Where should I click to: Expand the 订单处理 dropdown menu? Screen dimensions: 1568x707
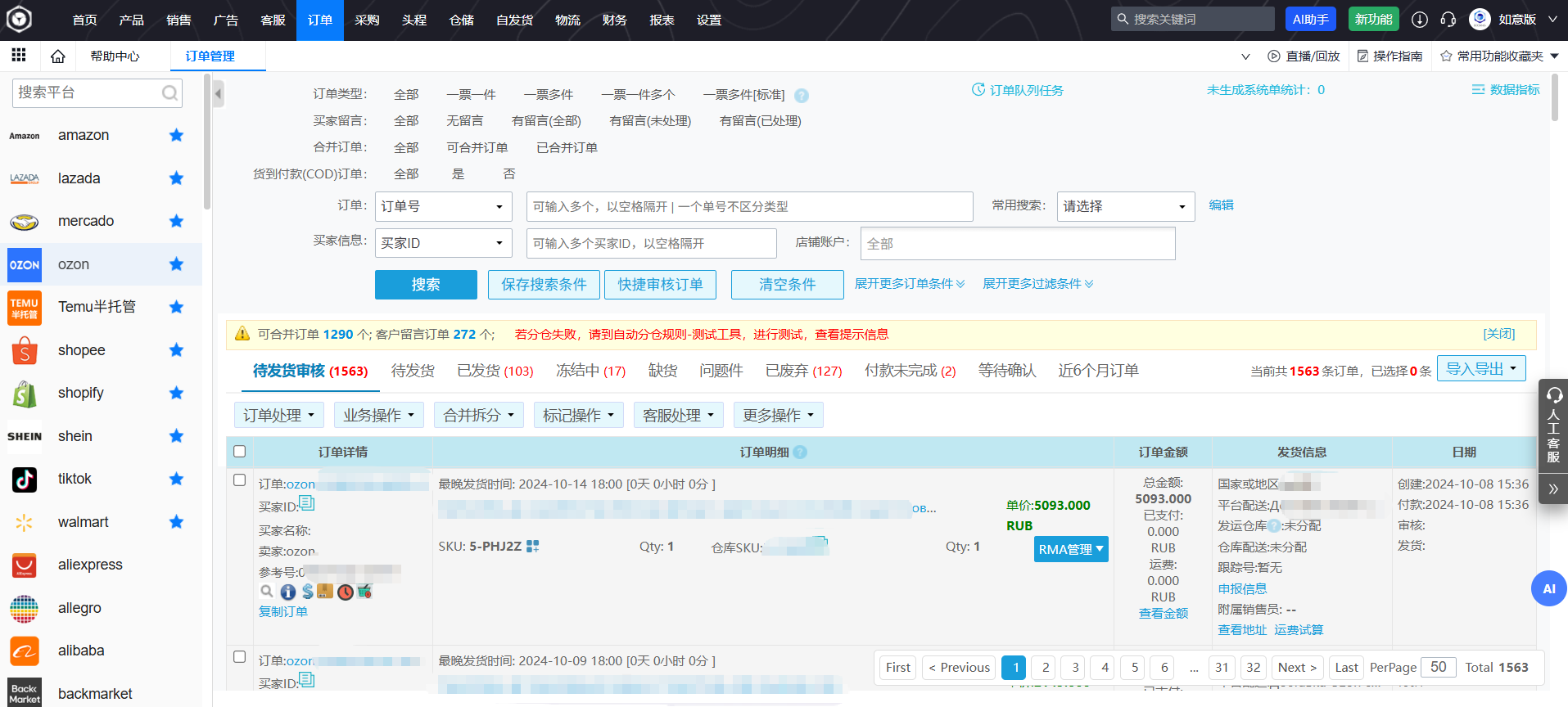pyautogui.click(x=278, y=416)
